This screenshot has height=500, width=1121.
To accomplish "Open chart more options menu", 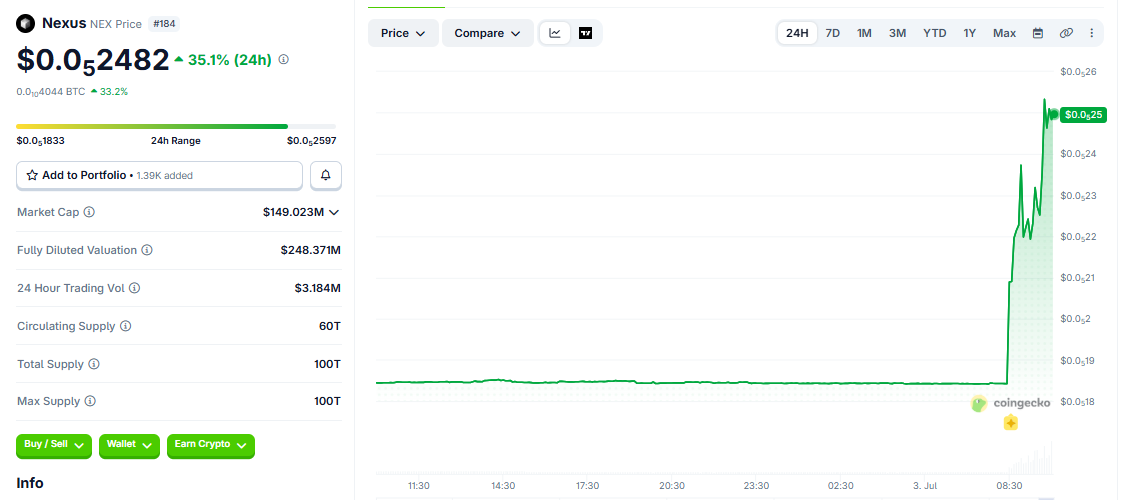I will pos(1092,33).
